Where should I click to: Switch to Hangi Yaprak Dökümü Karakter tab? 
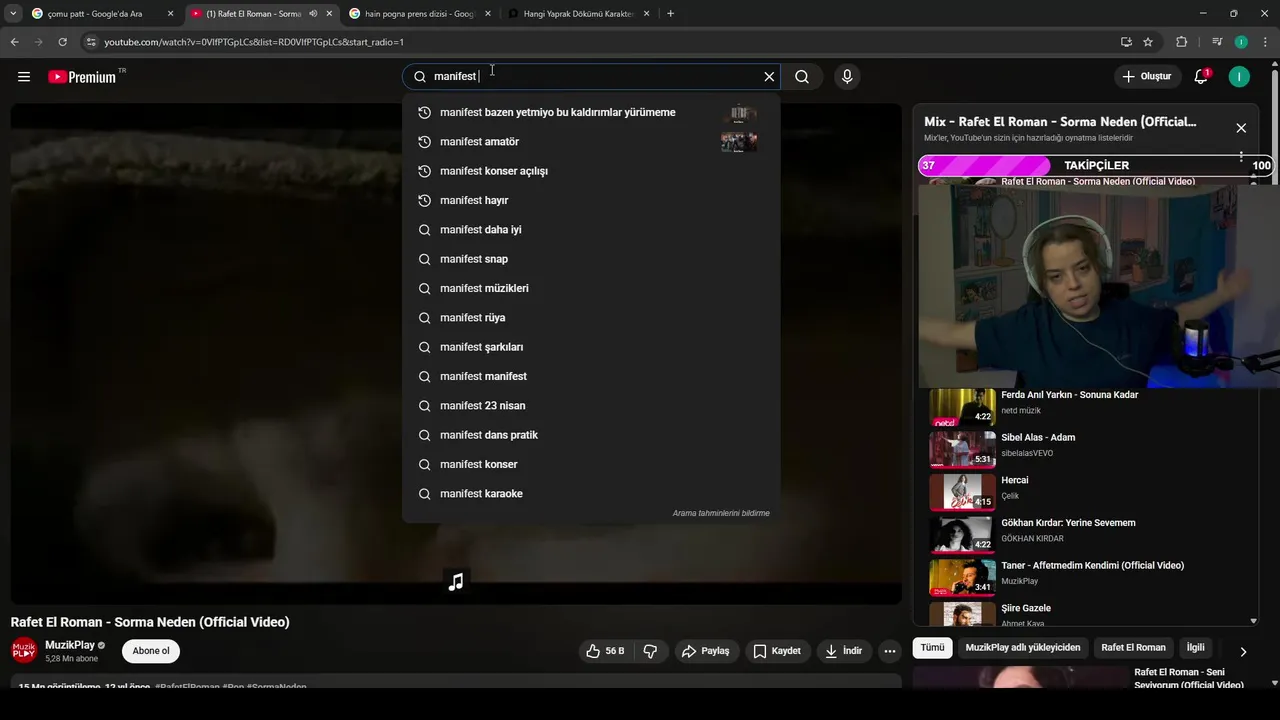(579, 14)
